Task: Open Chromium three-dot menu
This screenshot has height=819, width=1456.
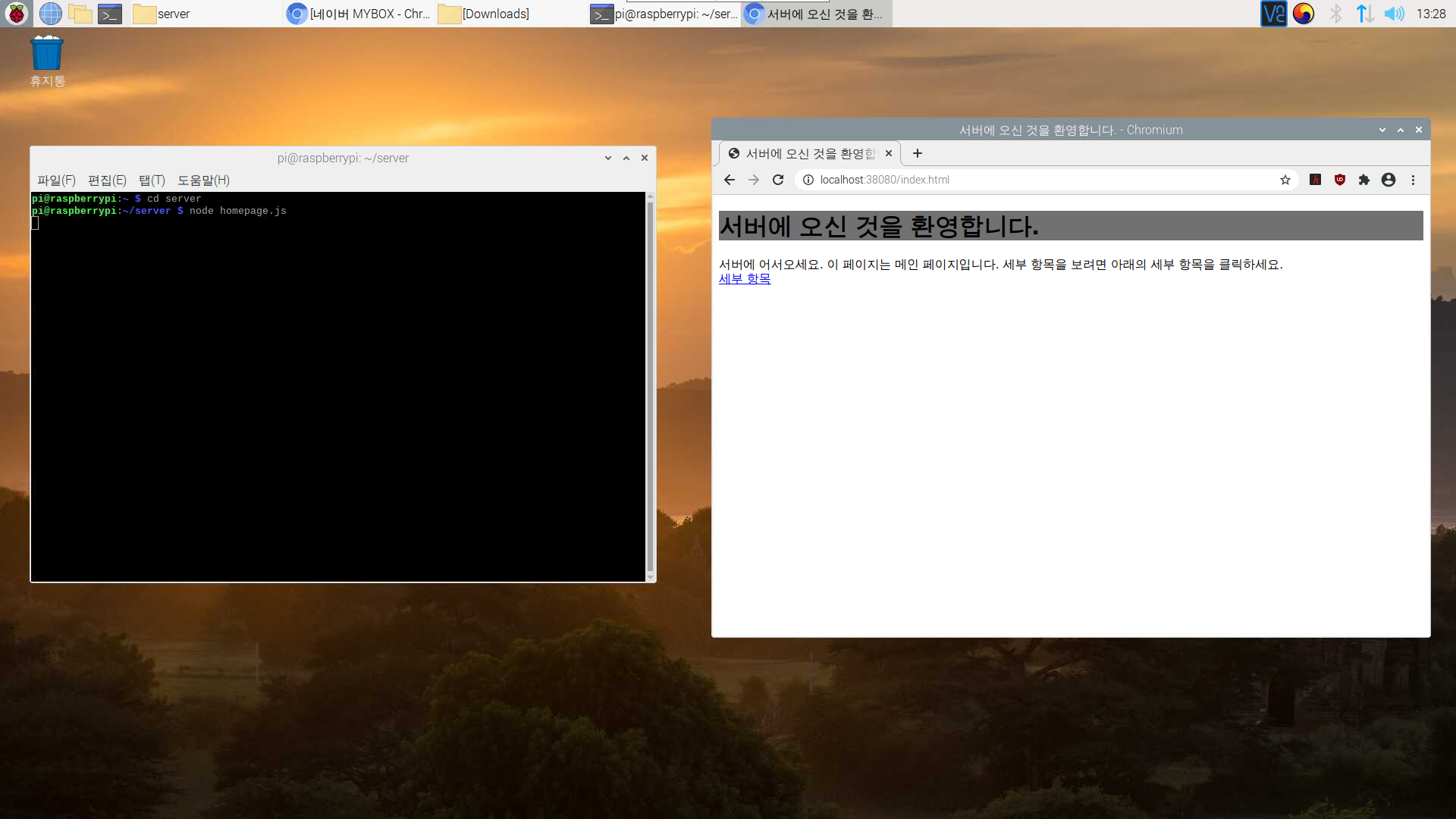Action: 1413,180
